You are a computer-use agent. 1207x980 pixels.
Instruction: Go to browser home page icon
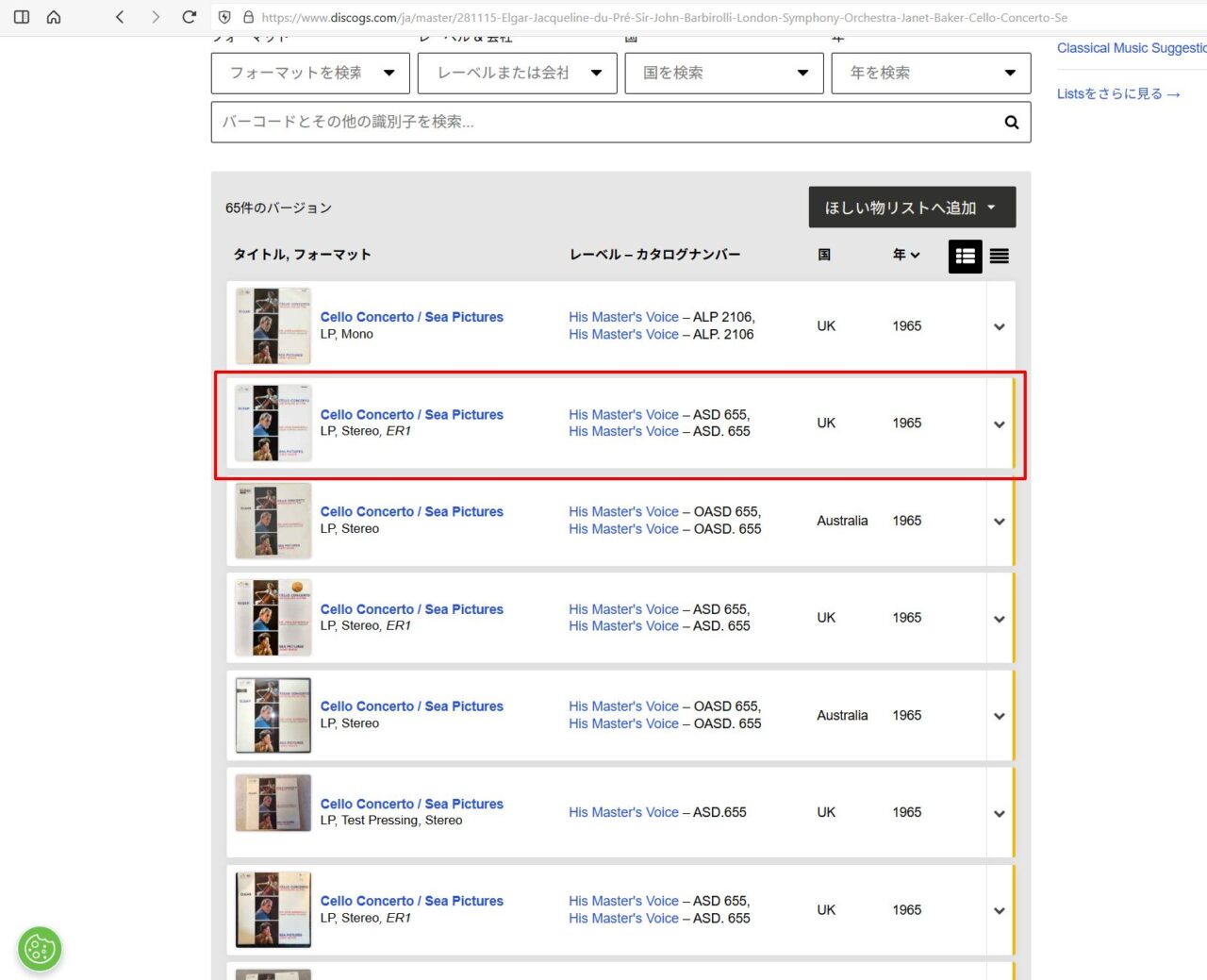coord(54,17)
